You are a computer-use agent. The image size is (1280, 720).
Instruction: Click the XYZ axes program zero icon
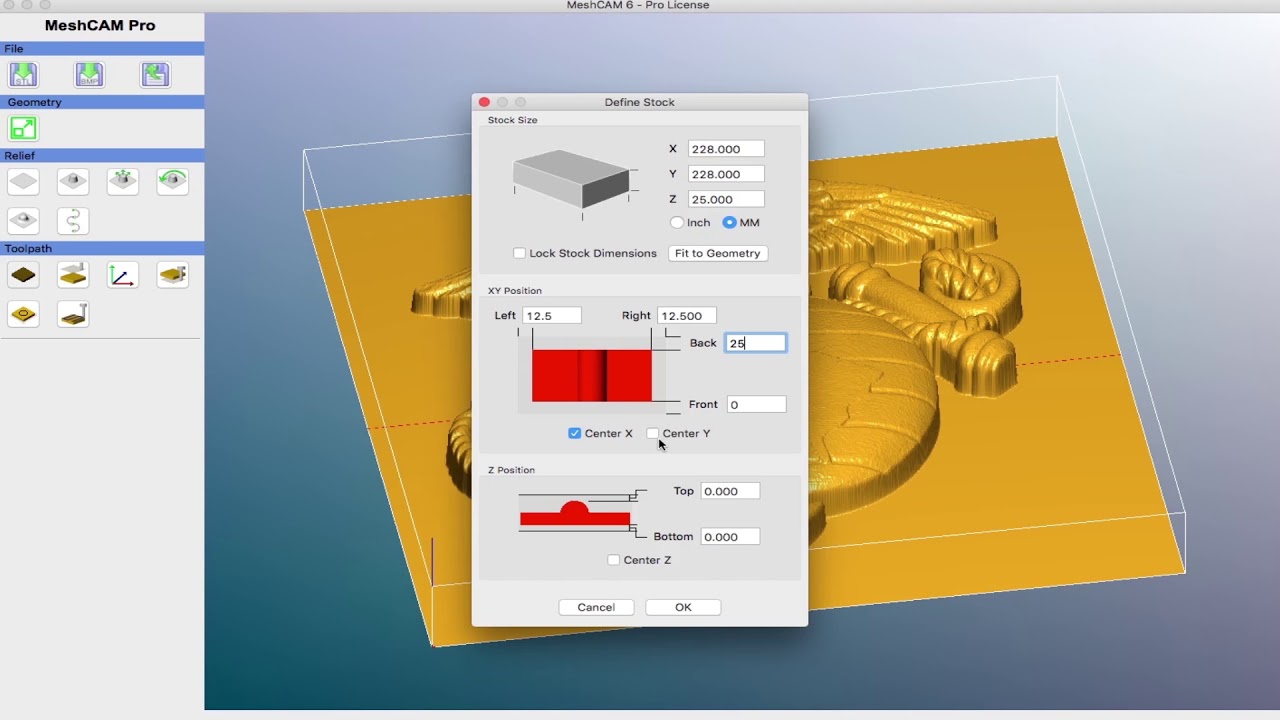(123, 275)
